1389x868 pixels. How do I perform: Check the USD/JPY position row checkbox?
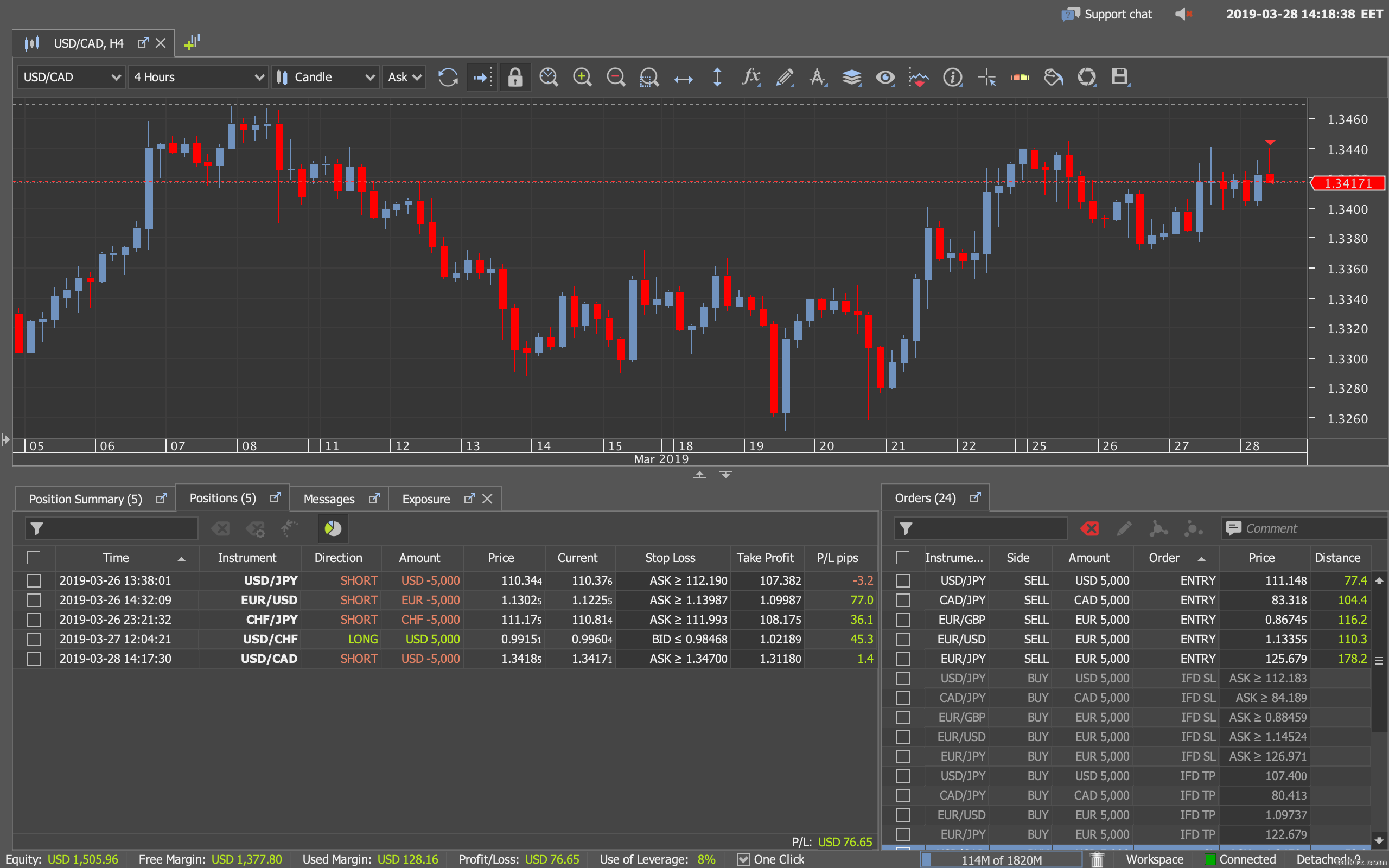[x=34, y=580]
